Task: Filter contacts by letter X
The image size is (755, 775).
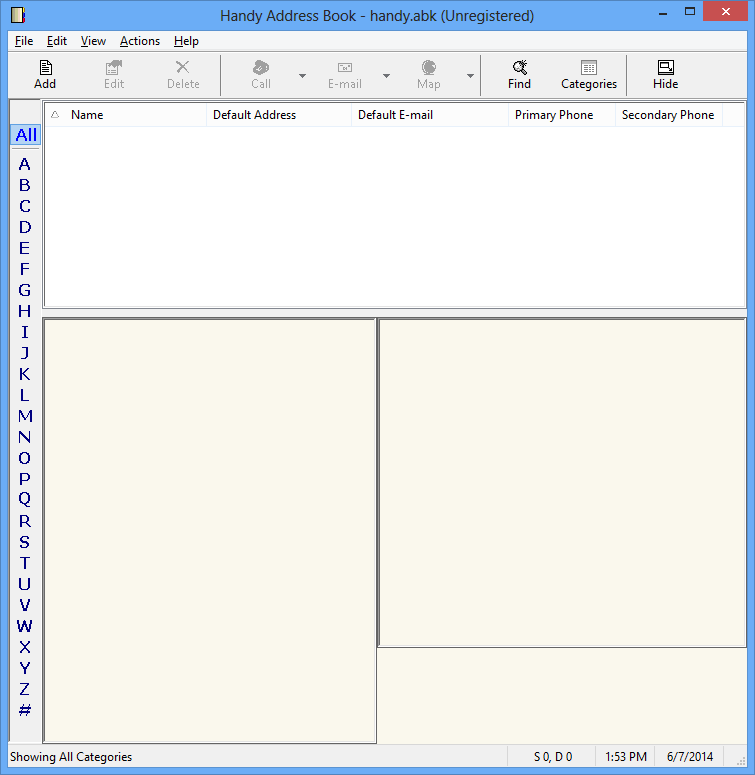Action: (25, 647)
